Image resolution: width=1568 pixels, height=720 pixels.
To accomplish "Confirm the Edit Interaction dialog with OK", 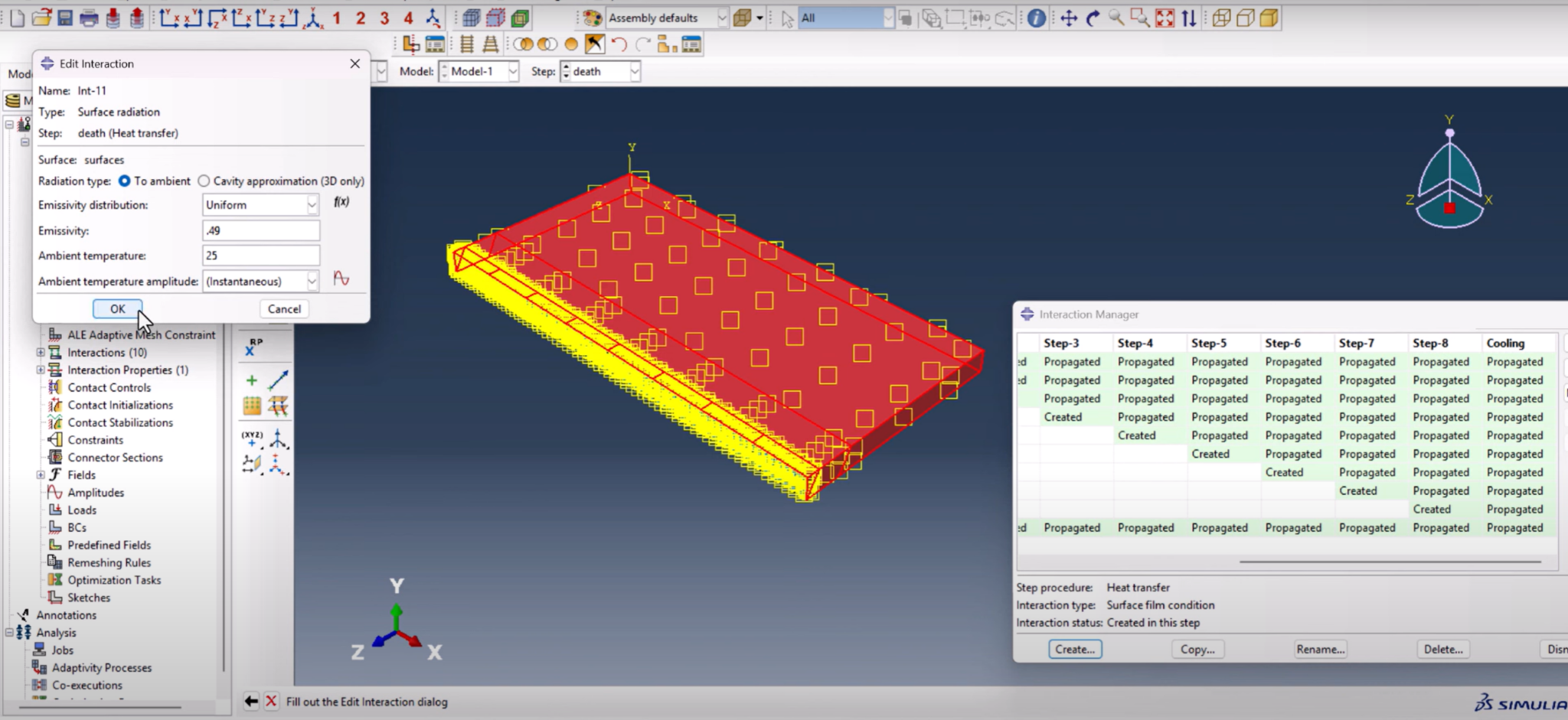I will point(116,308).
